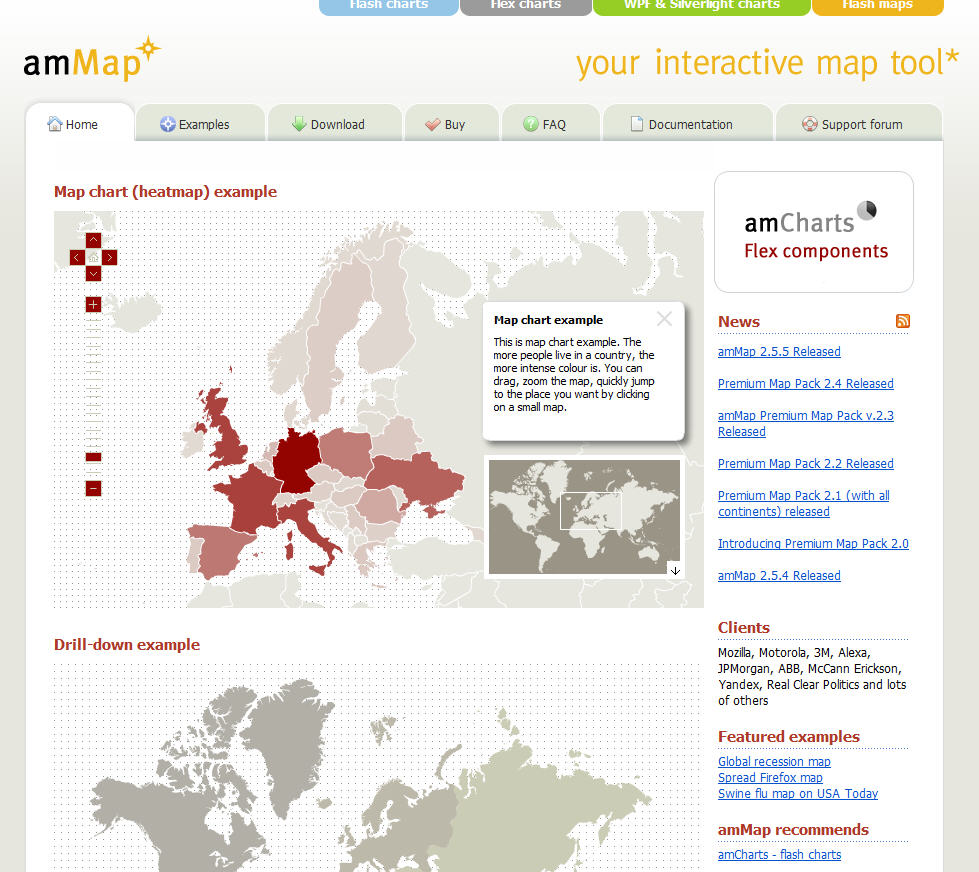Zoom in using the plus icon
The image size is (979, 872).
click(93, 304)
